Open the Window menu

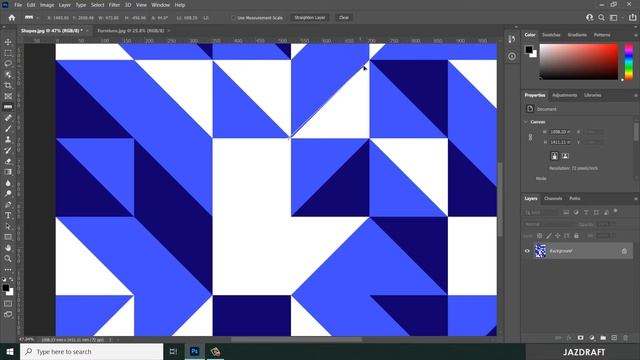[x=160, y=5]
